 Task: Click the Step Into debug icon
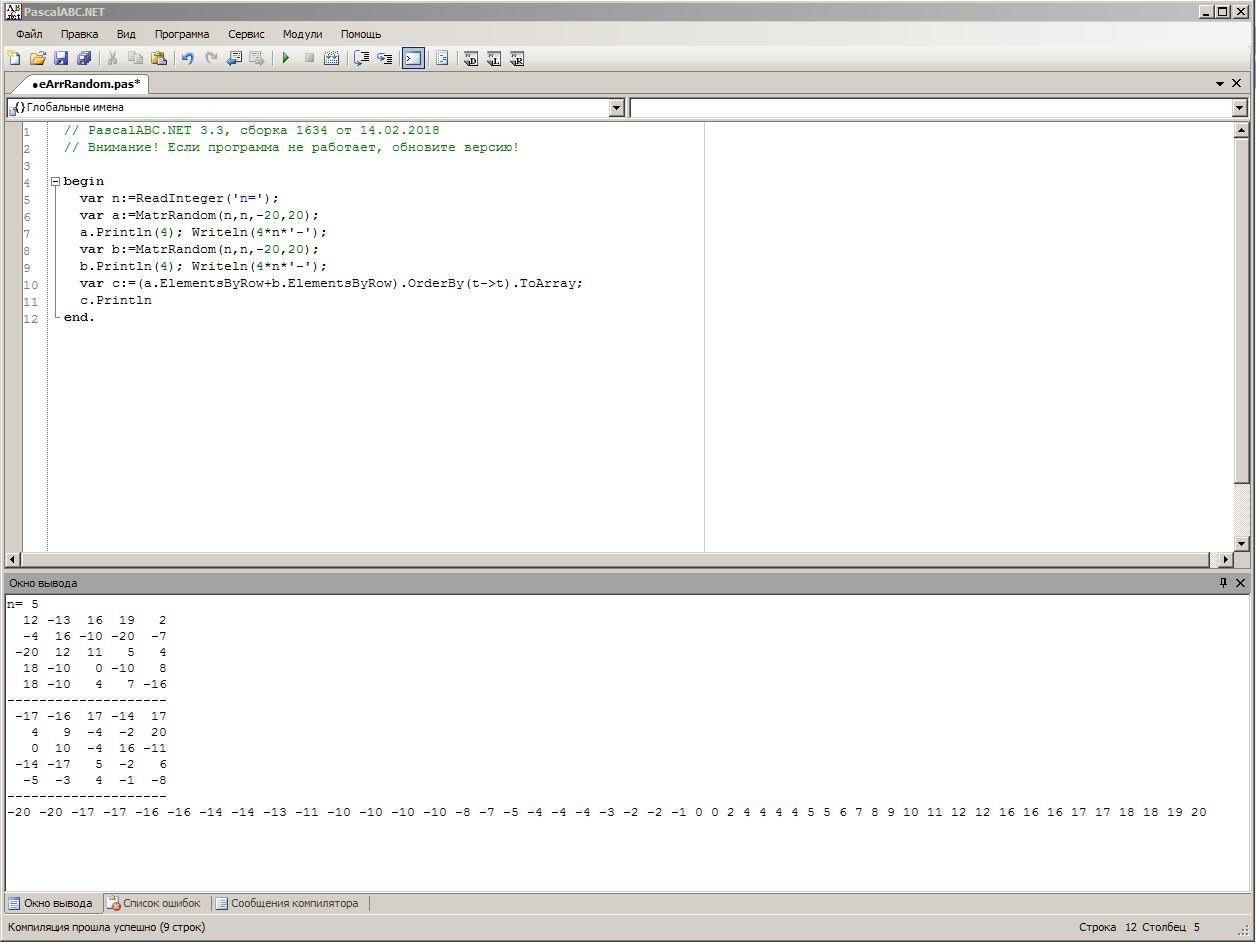pyautogui.click(x=385, y=59)
